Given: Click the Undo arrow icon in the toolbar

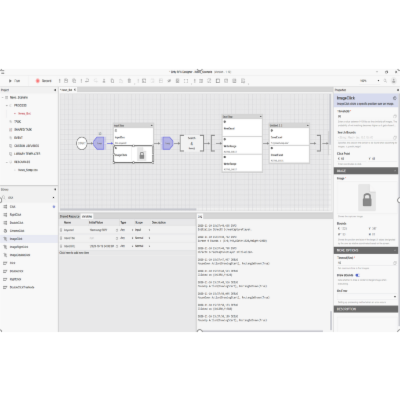Looking at the screenshot, I should click(87, 81).
